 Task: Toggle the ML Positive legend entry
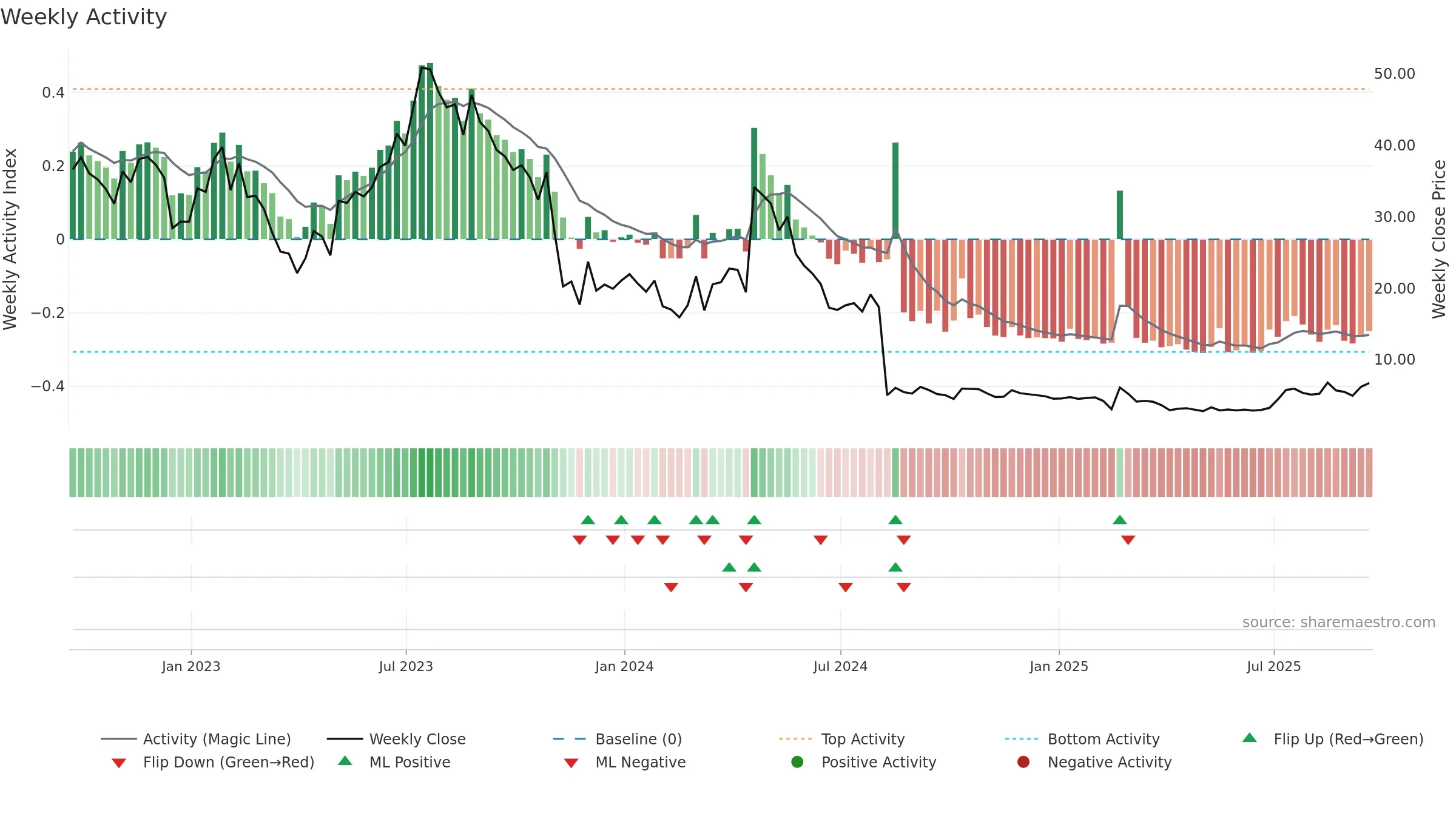[394, 762]
